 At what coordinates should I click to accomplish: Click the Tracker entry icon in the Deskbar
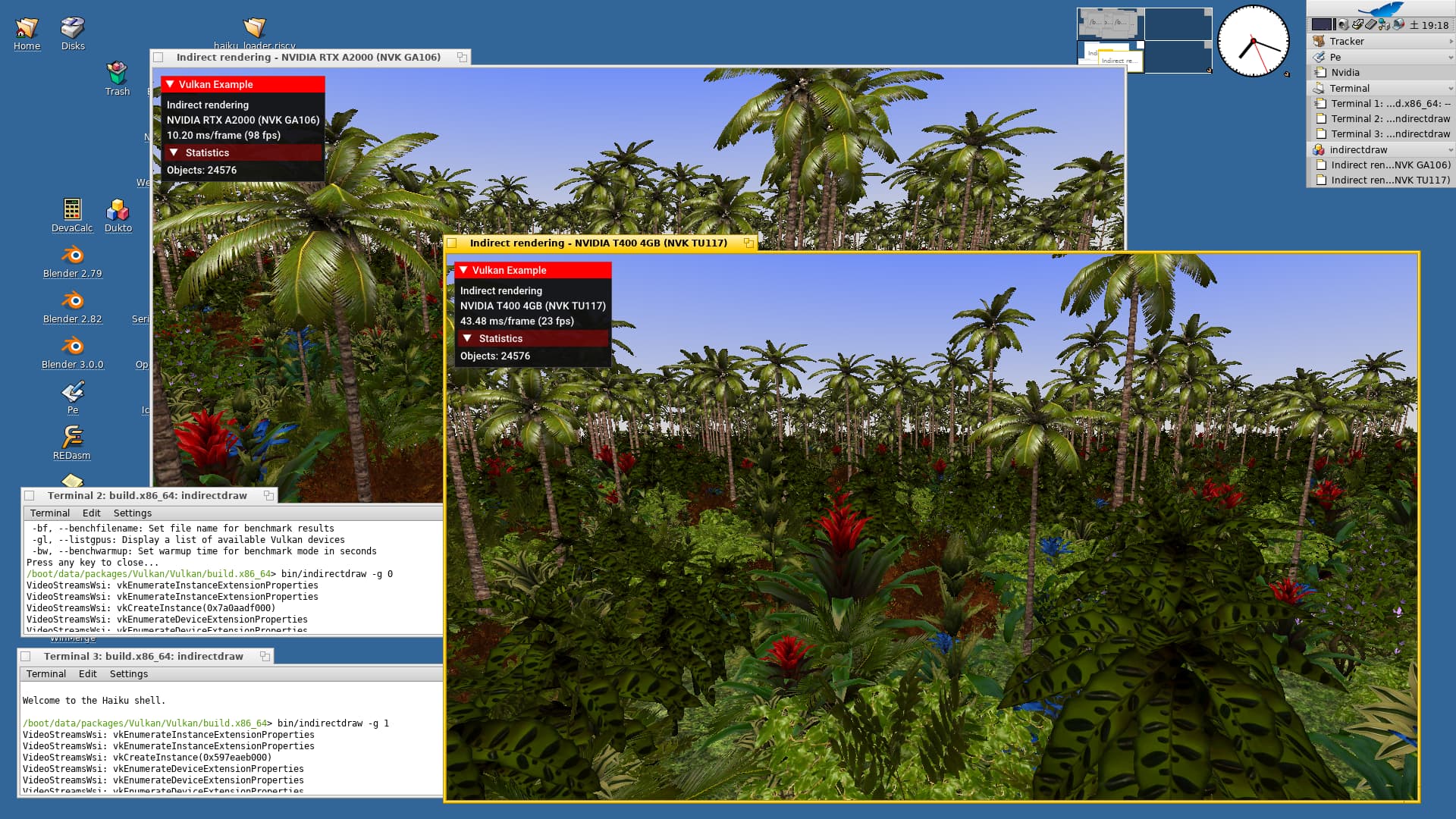[1319, 41]
